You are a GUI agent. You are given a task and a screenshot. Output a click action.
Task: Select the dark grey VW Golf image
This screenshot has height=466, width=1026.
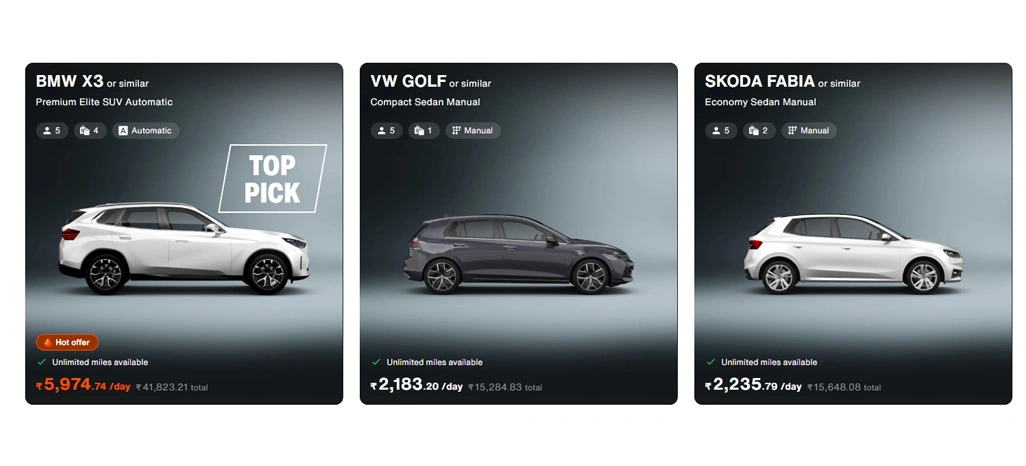(x=518, y=254)
